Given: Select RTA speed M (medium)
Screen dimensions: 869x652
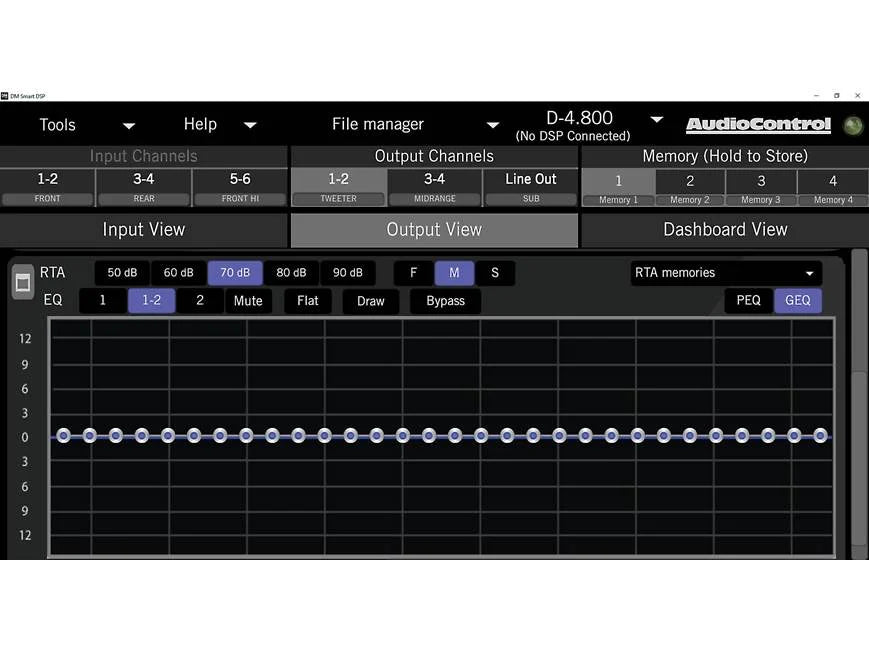Looking at the screenshot, I should (x=454, y=273).
